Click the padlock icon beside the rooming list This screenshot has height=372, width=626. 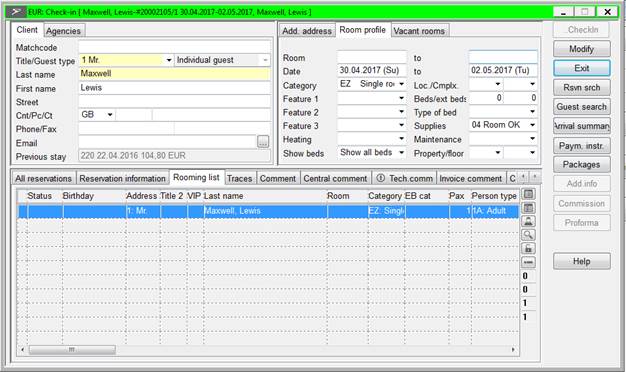(x=528, y=248)
